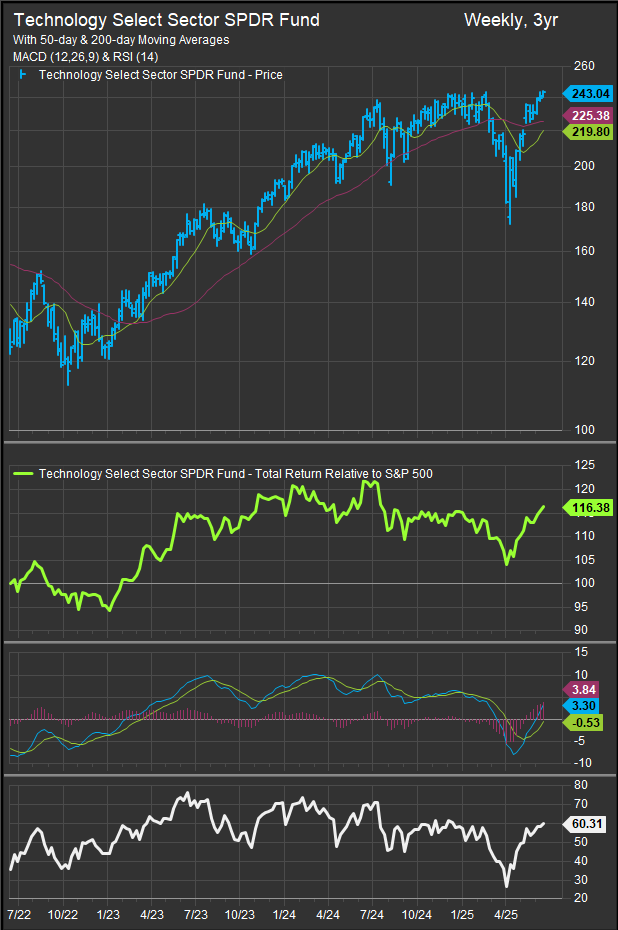Click the 1/24 date label on x-axis
This screenshot has height=930, width=618.
(x=285, y=914)
